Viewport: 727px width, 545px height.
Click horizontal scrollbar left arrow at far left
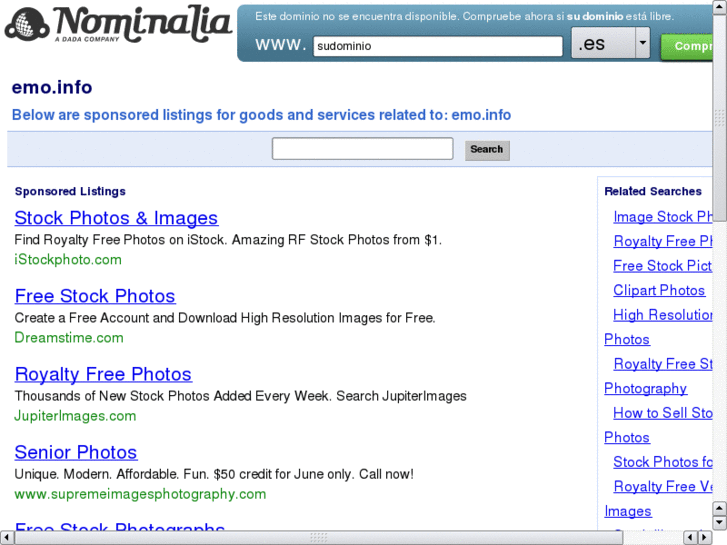6,538
